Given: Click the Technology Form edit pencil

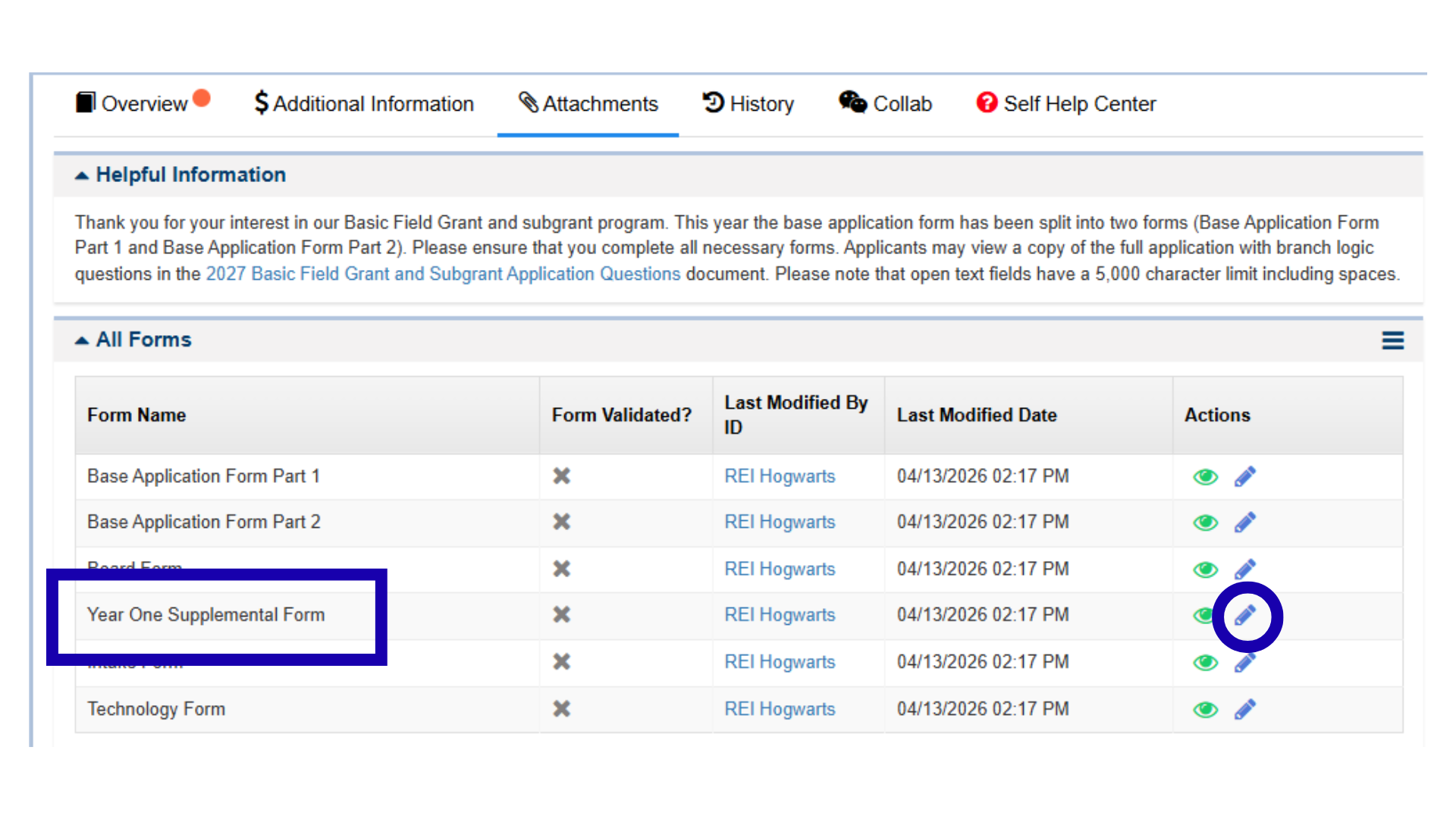Looking at the screenshot, I should (x=1244, y=709).
